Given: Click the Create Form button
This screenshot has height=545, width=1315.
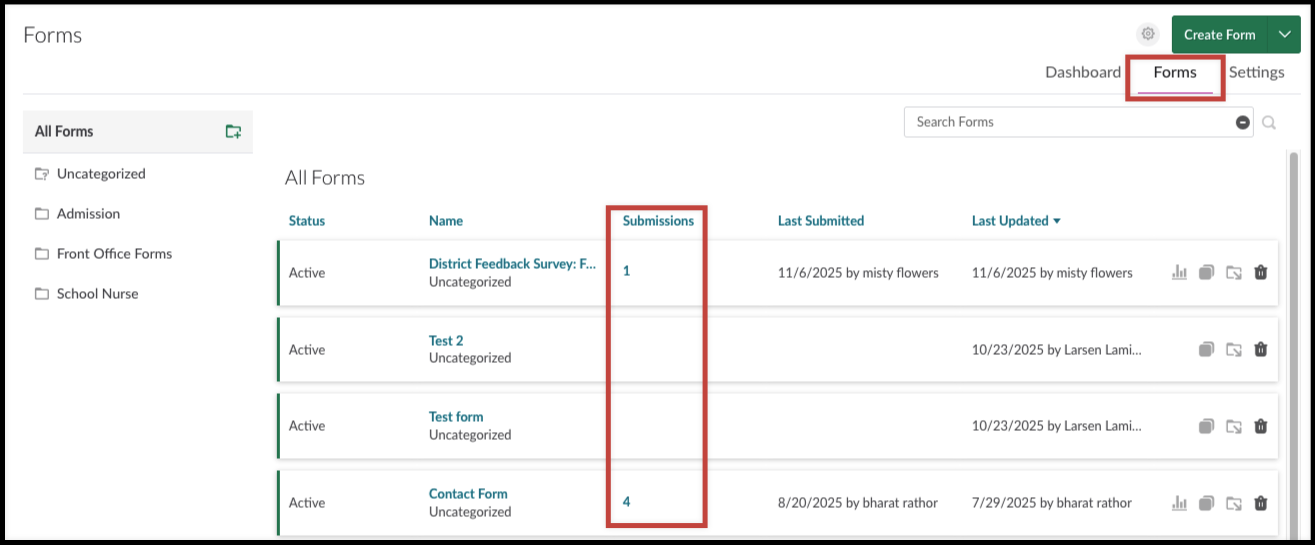Looking at the screenshot, I should (x=1220, y=34).
